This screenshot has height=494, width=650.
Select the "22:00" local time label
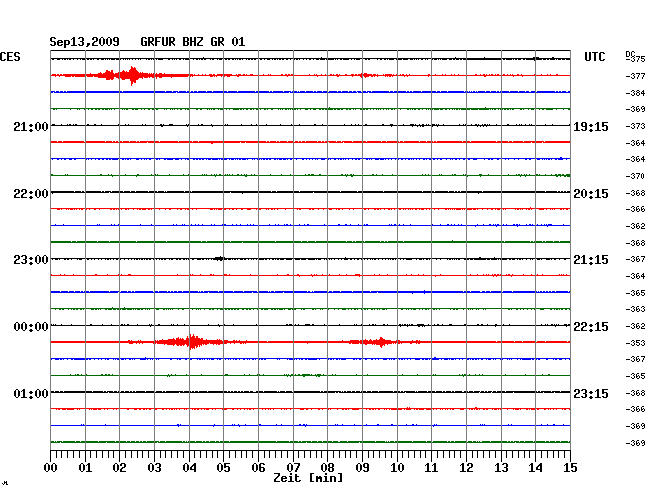tap(31, 194)
